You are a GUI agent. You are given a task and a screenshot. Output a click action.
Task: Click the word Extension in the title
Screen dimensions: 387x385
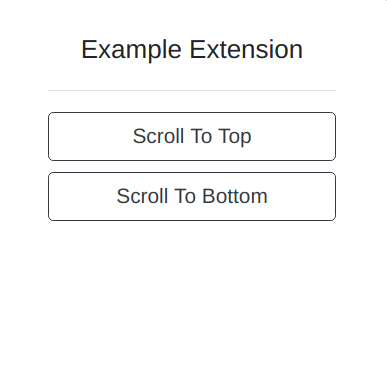click(246, 49)
